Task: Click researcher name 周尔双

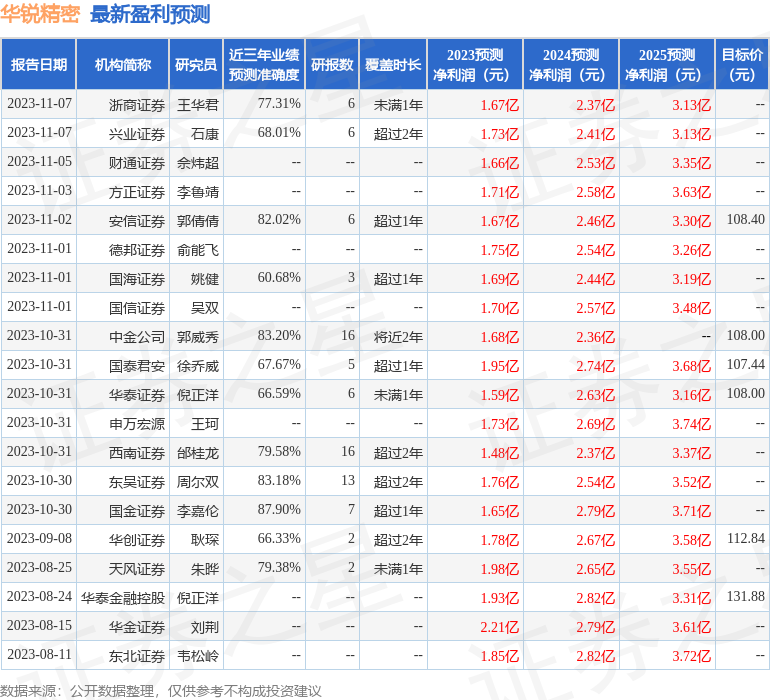Action: pos(198,481)
